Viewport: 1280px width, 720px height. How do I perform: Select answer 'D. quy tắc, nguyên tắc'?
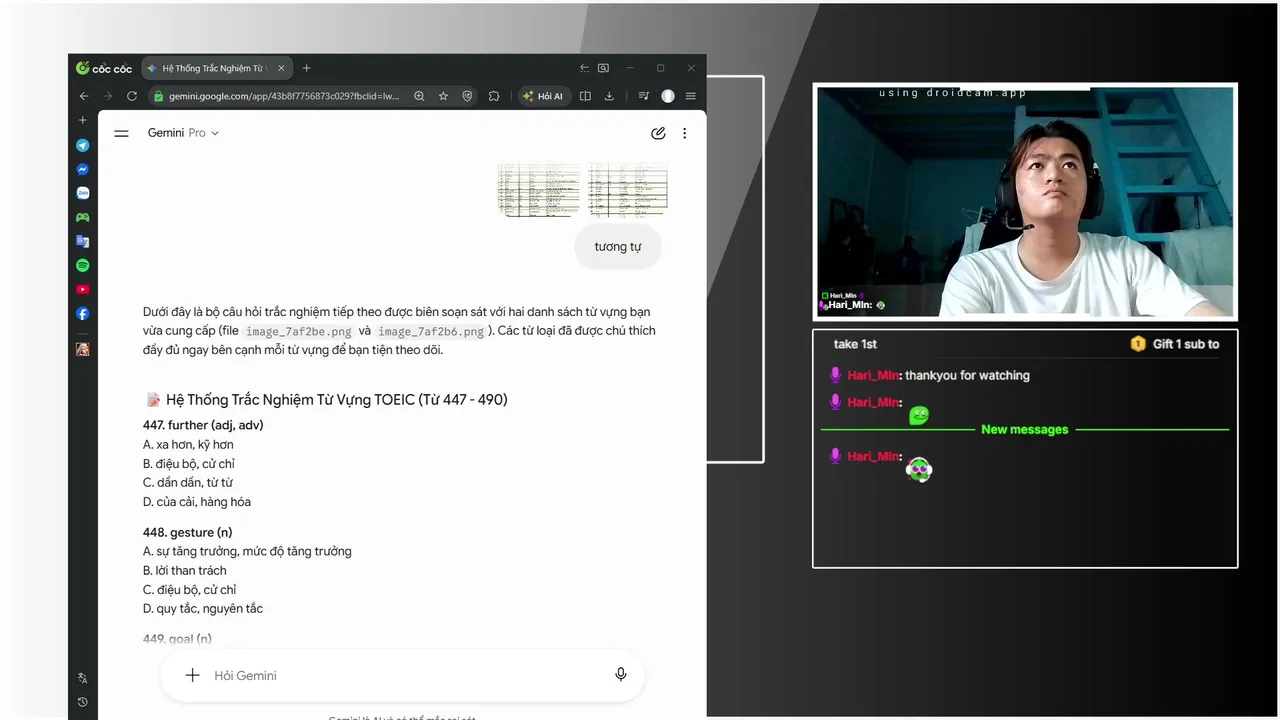[203, 609]
